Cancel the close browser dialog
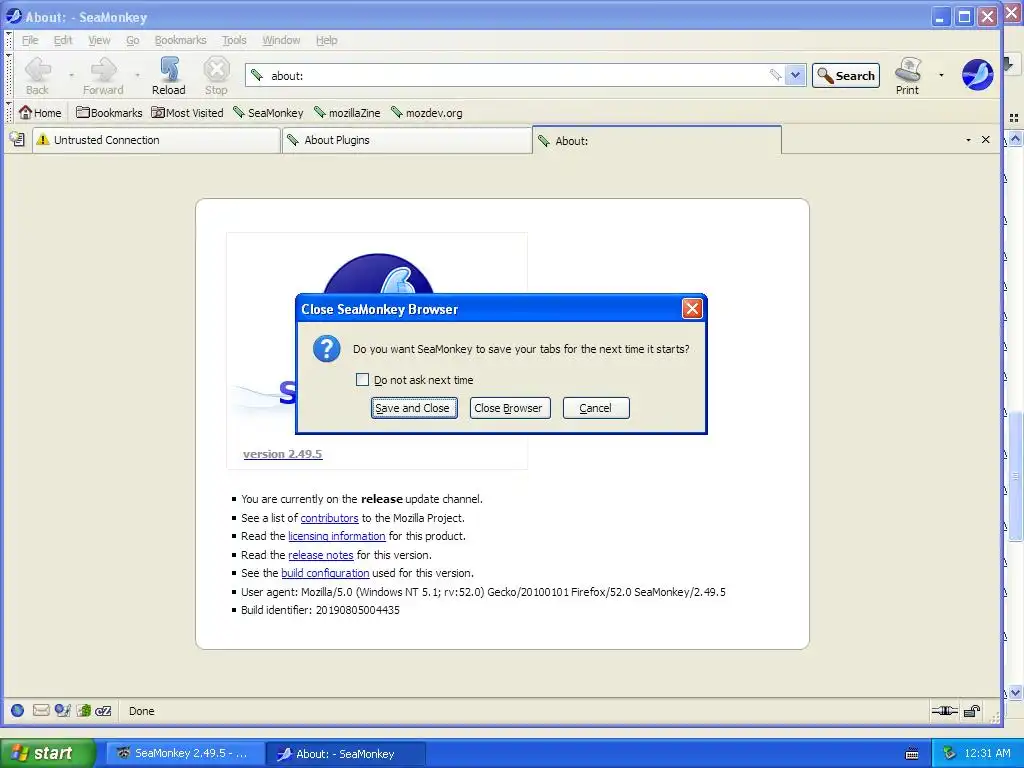The image size is (1024, 768). tap(596, 408)
